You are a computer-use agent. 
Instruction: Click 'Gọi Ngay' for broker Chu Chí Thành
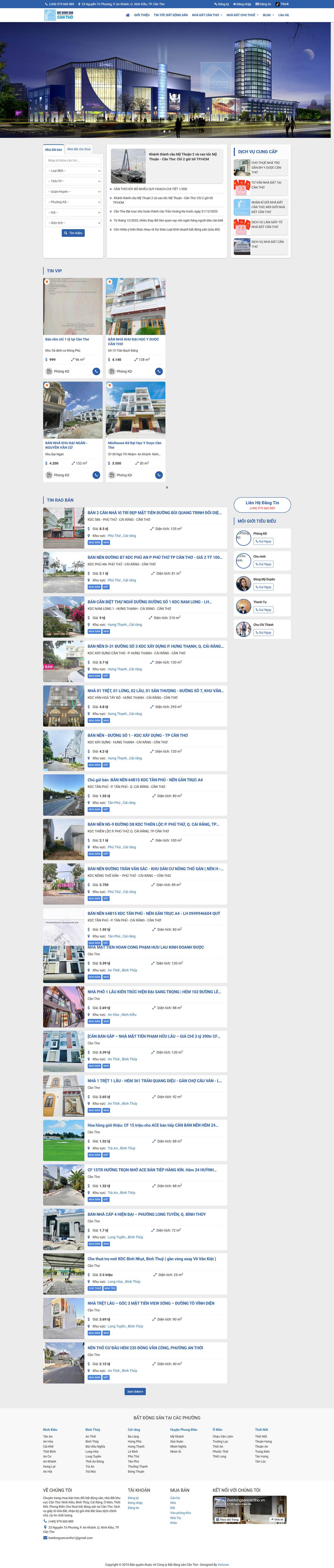point(263,632)
